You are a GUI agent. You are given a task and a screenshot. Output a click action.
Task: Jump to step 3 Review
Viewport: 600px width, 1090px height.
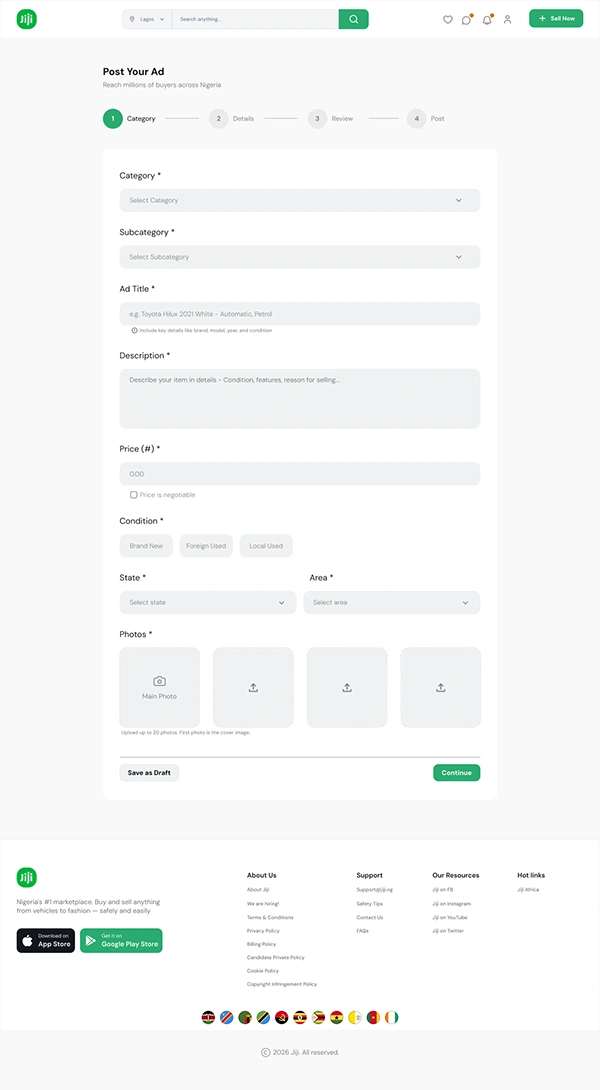coord(317,119)
